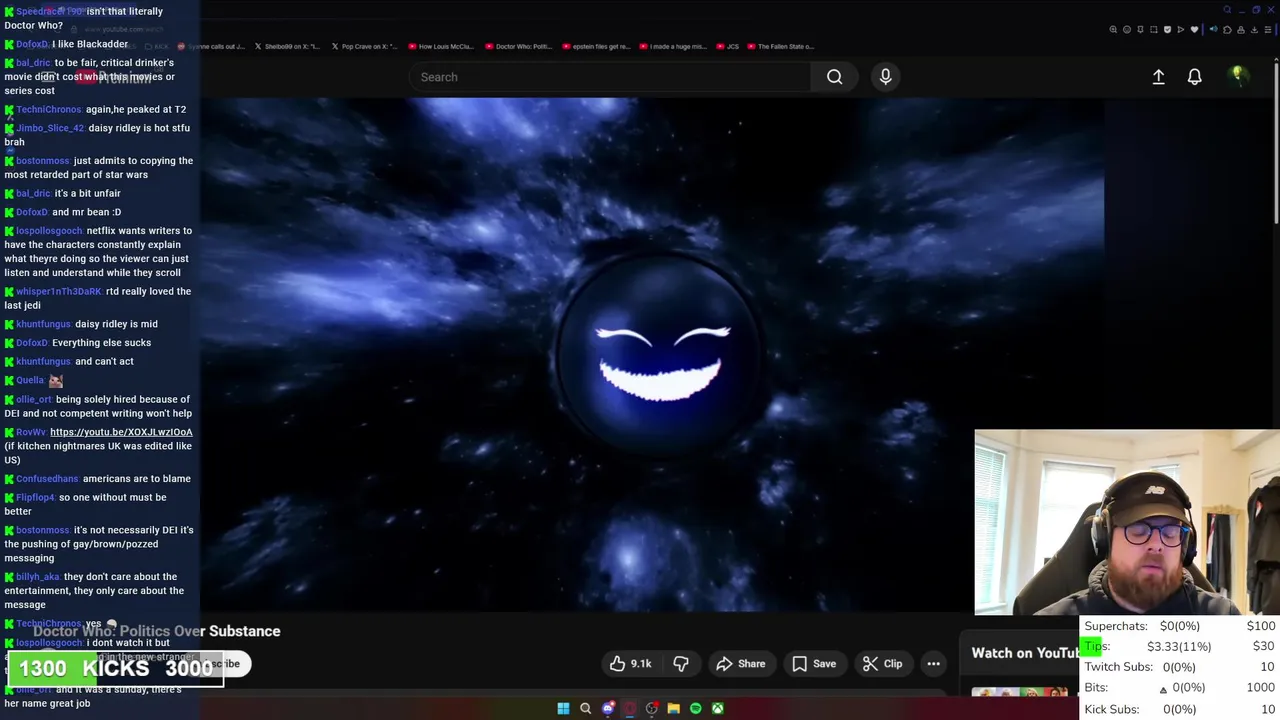Open Xbox app from taskbar

point(717,708)
